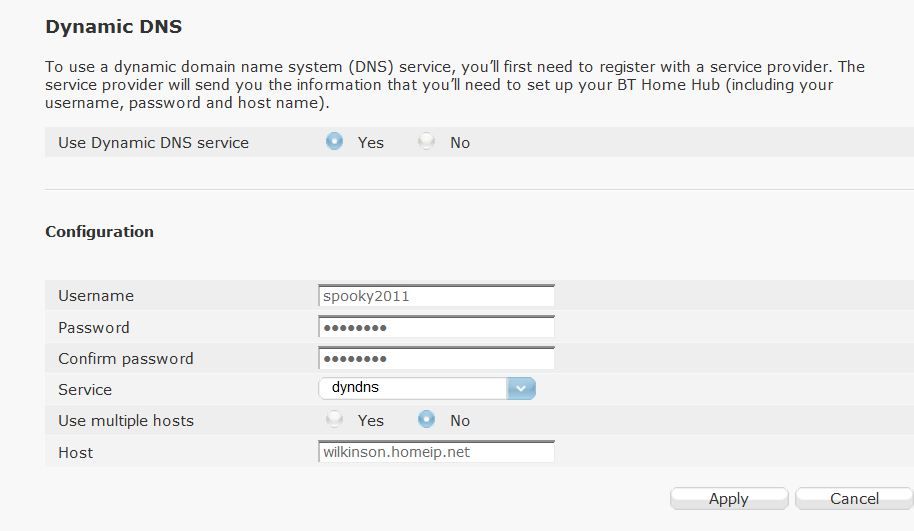Click the Dynamic DNS page heading
The image size is (914, 531).
coord(114,27)
